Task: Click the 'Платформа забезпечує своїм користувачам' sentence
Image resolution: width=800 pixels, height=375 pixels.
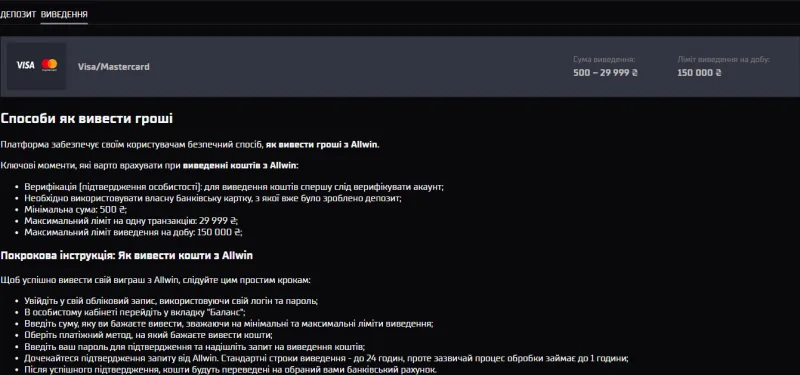Action: [x=190, y=144]
